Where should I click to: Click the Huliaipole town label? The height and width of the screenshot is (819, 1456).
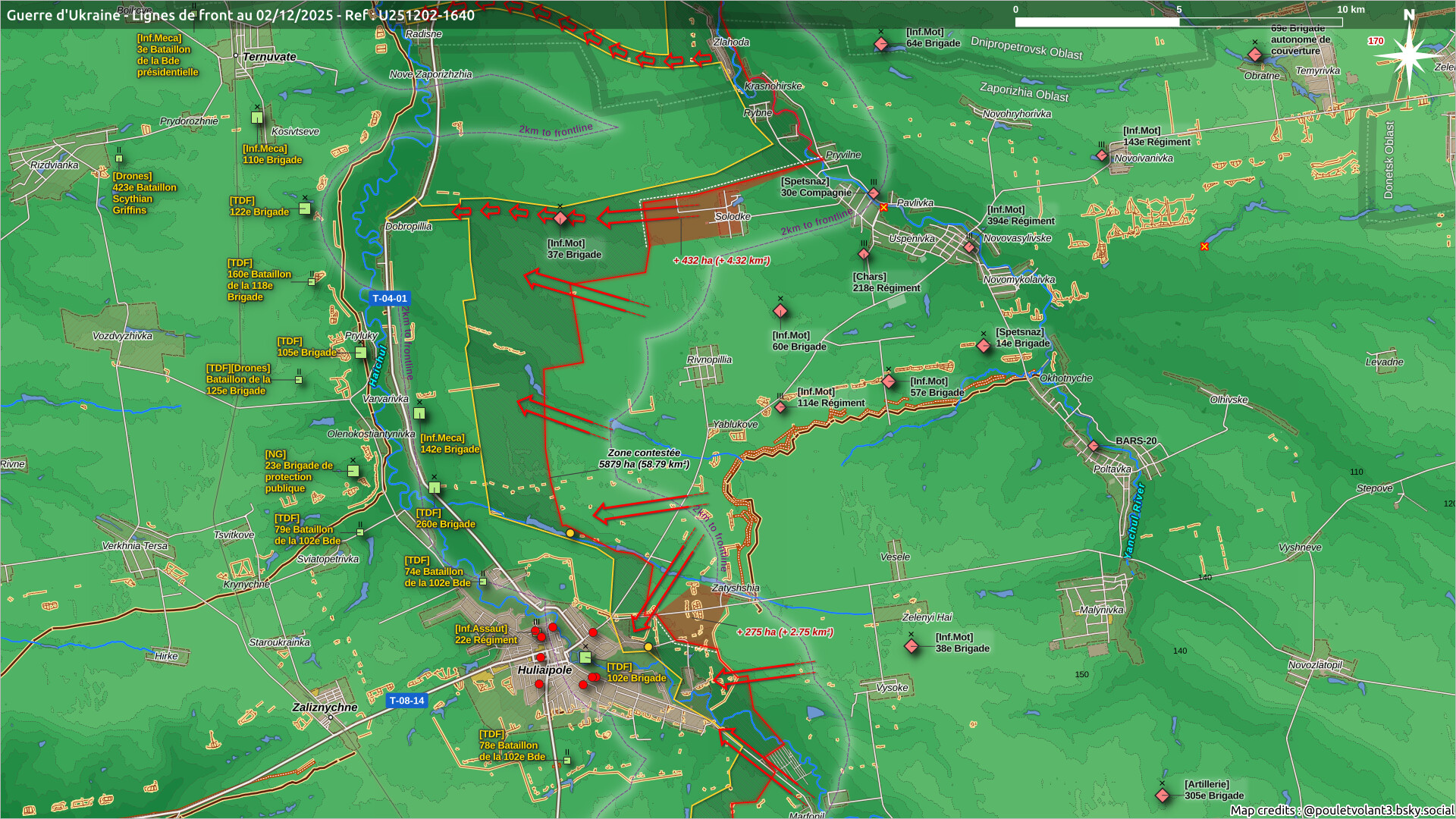[544, 670]
